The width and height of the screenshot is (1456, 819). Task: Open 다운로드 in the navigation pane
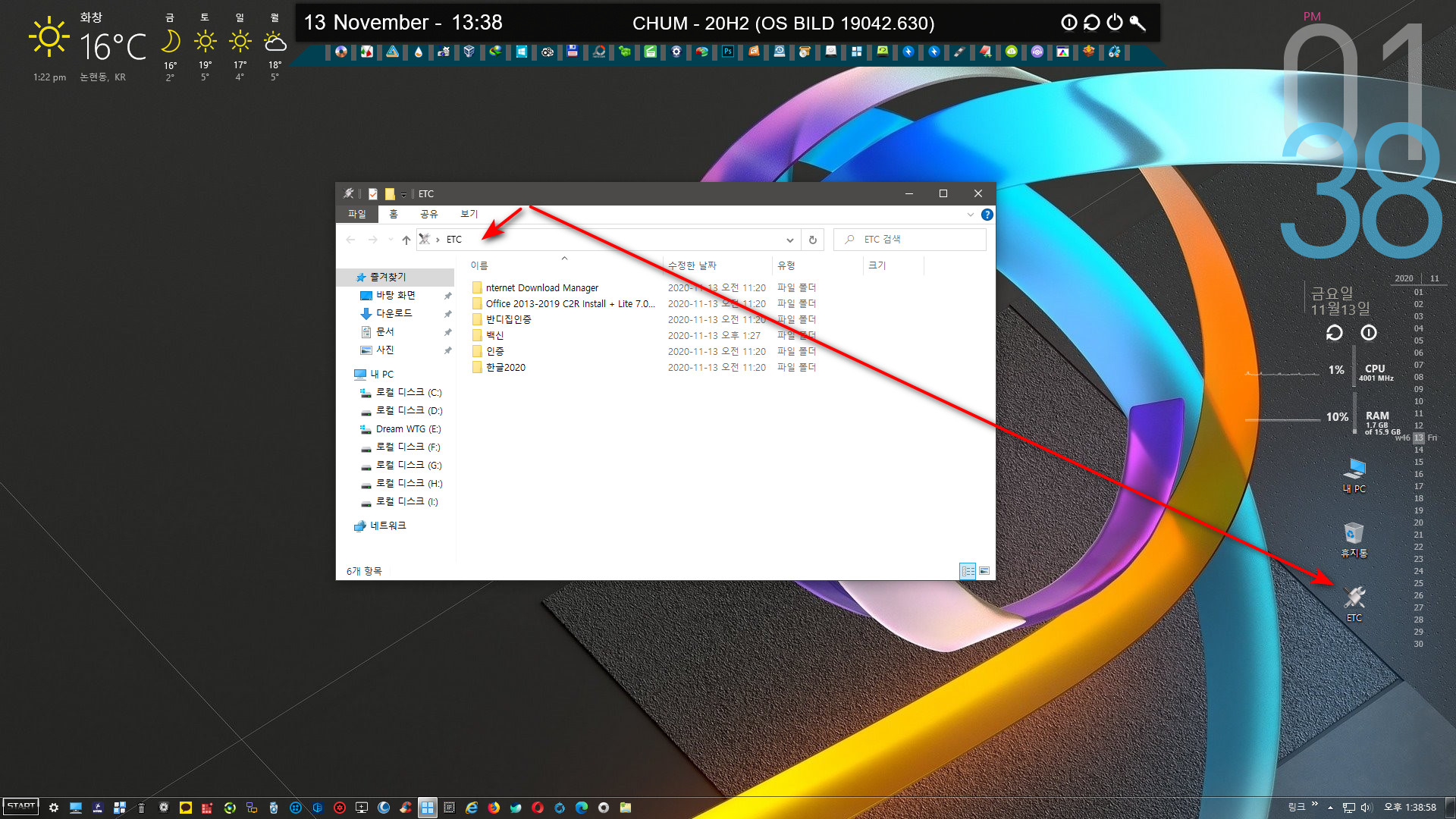coord(394,314)
